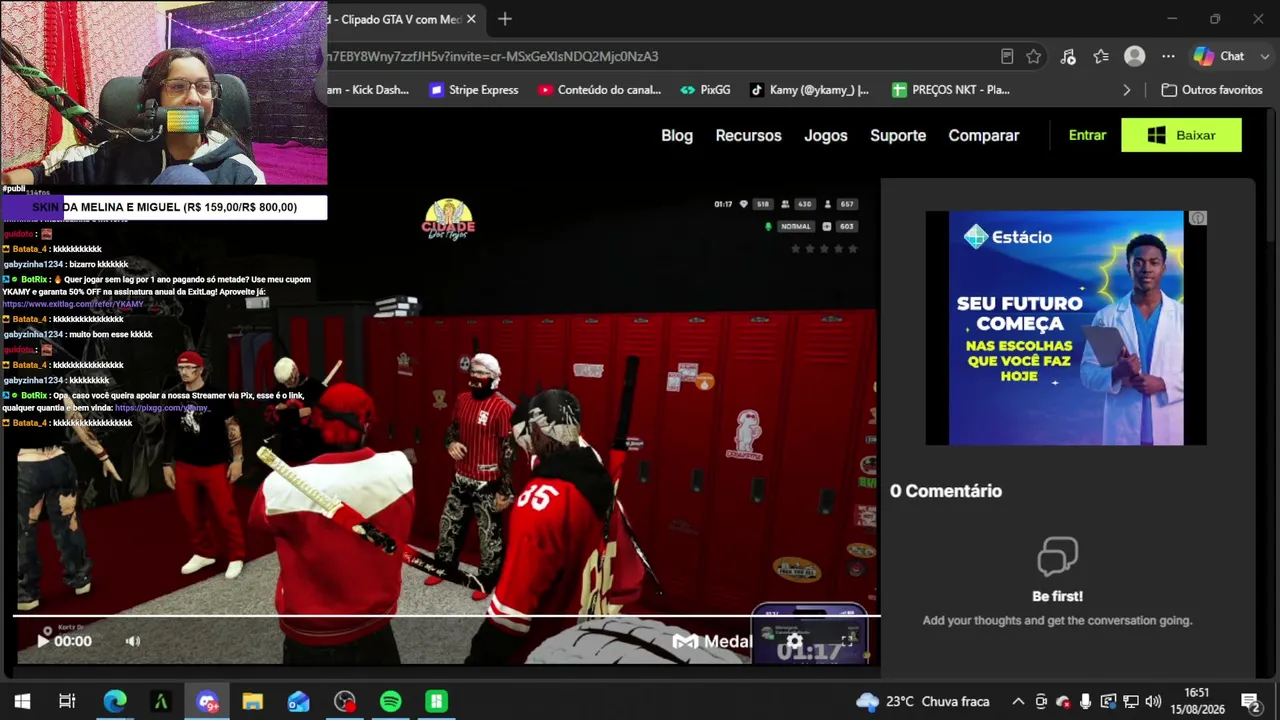Open browser settings and more menu

pyautogui.click(x=1168, y=56)
